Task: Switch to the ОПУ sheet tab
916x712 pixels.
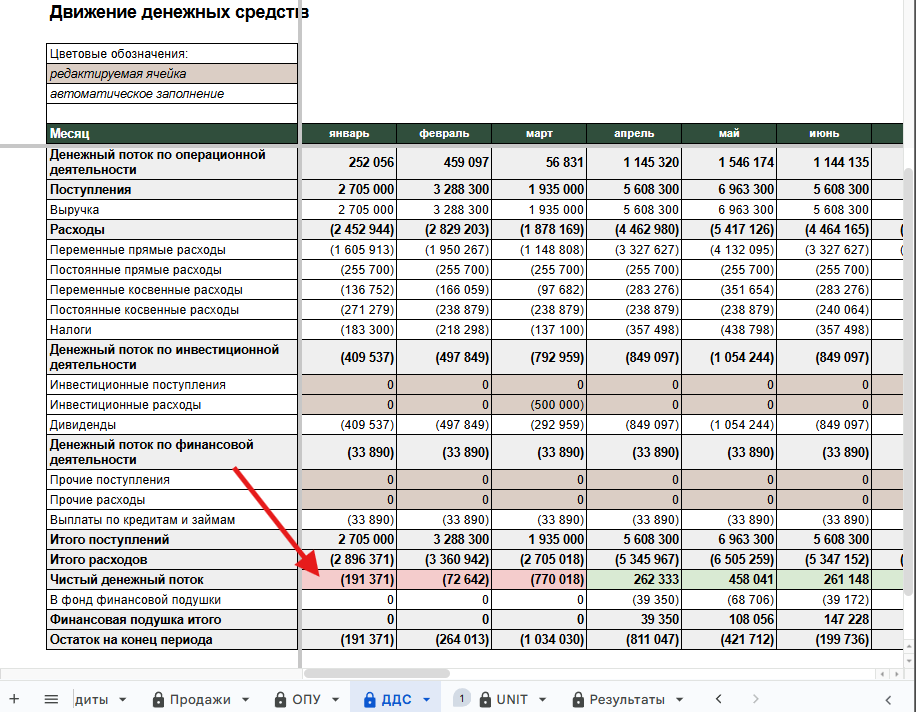Action: [307, 699]
